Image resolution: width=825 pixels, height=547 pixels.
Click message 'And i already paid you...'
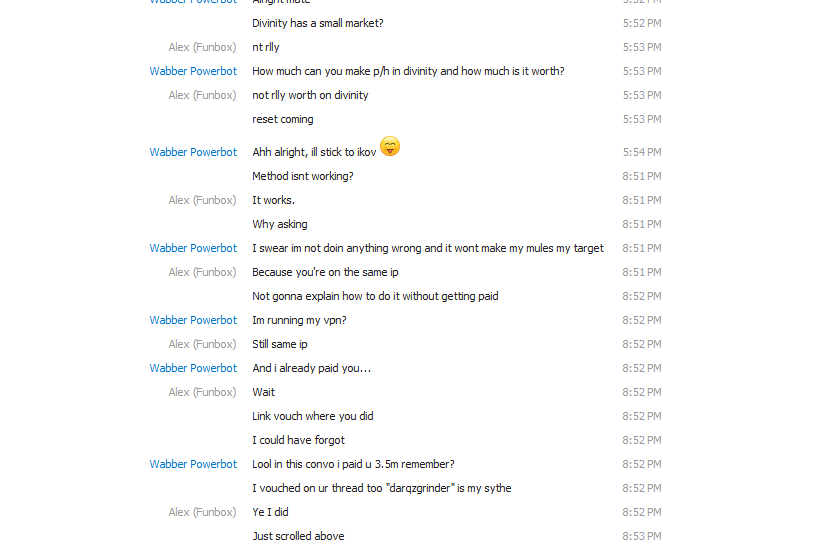click(x=311, y=368)
